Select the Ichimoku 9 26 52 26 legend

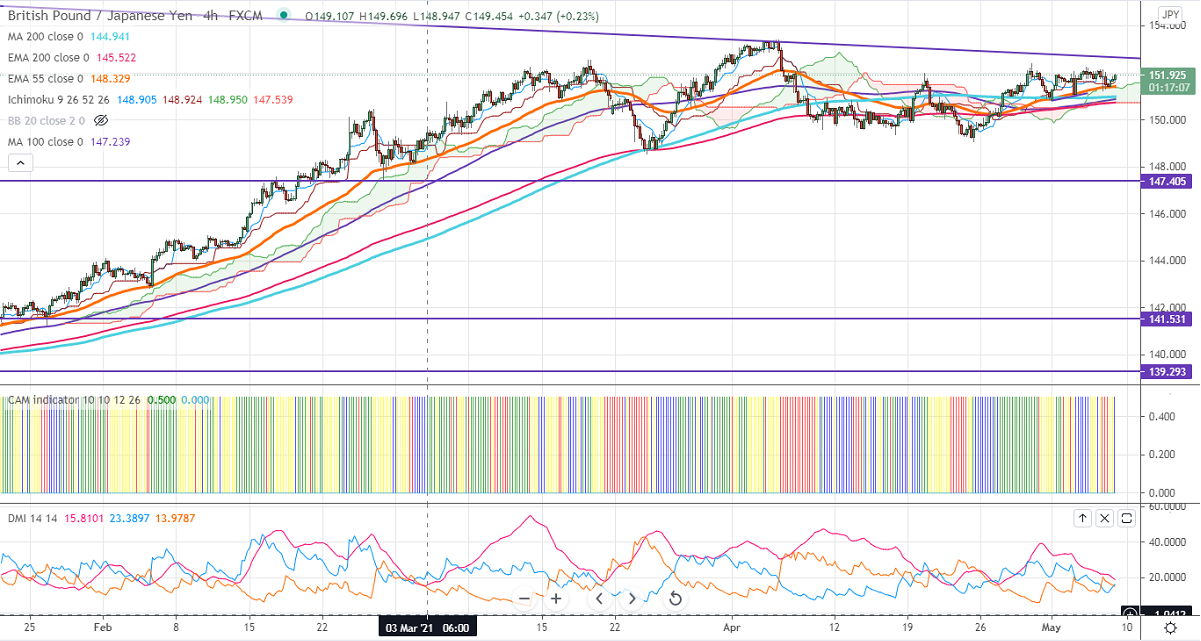[60, 99]
